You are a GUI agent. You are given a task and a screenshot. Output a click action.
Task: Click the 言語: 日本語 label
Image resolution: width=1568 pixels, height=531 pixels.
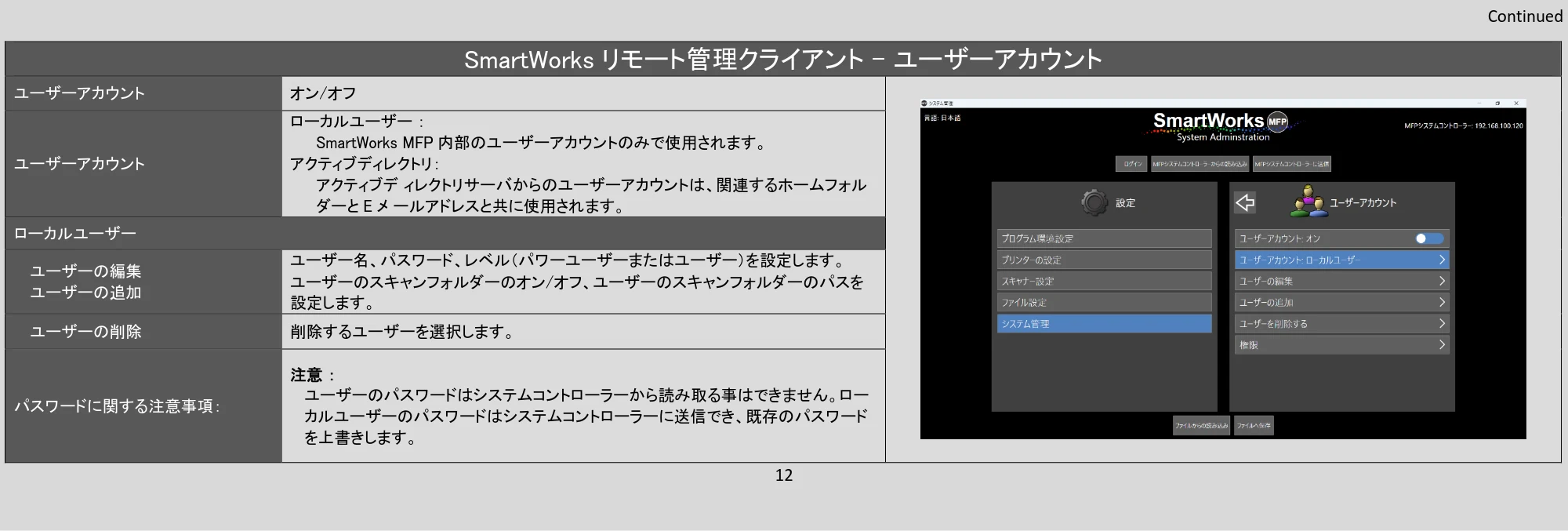pyautogui.click(x=942, y=118)
